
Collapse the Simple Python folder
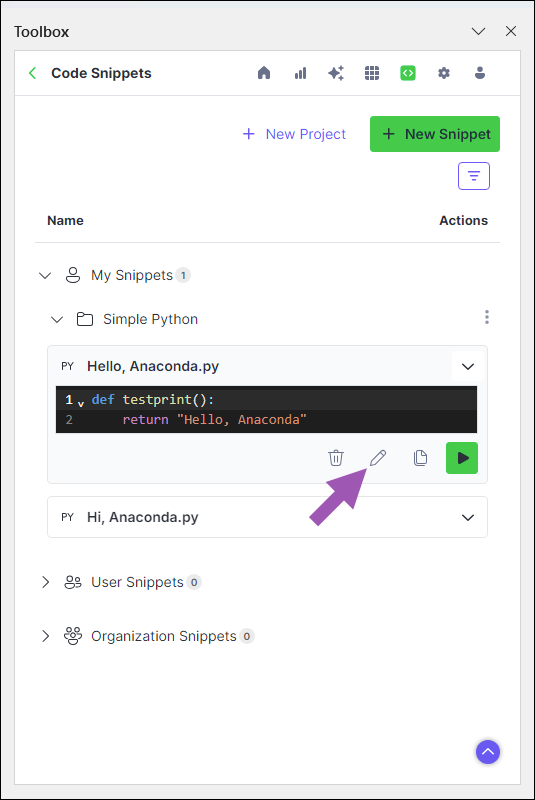(57, 319)
